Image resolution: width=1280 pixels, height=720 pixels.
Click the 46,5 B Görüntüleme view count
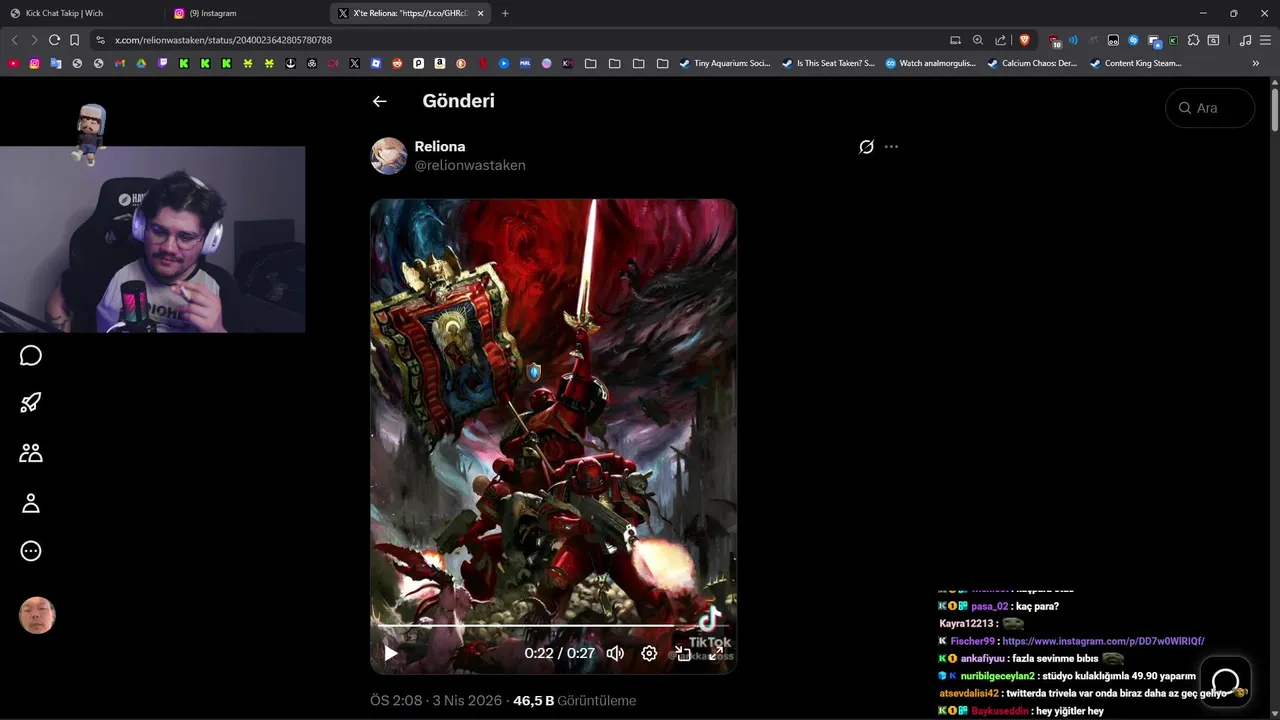(x=574, y=701)
